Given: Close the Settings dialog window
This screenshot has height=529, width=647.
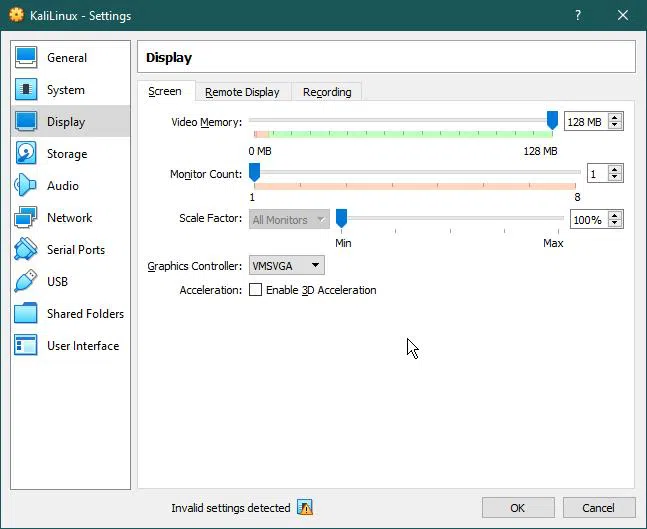Looking at the screenshot, I should (x=623, y=15).
